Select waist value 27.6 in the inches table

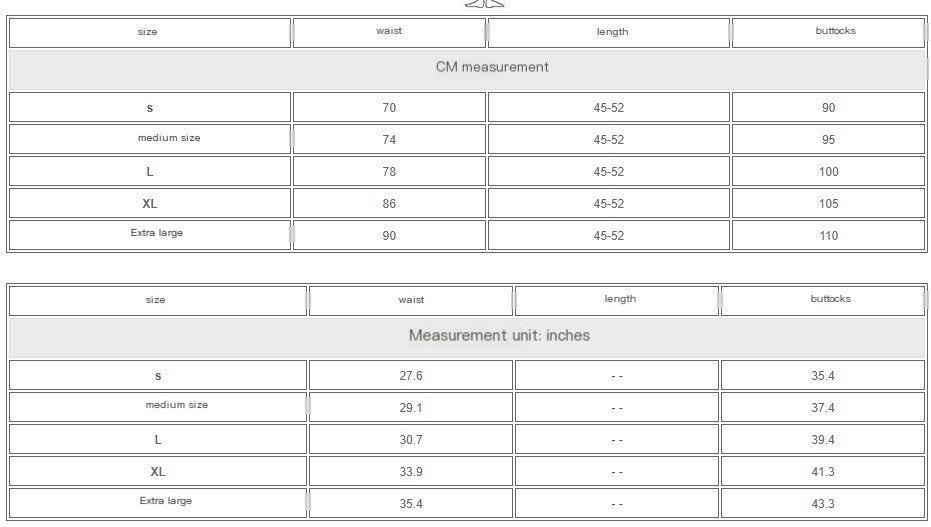coord(411,376)
